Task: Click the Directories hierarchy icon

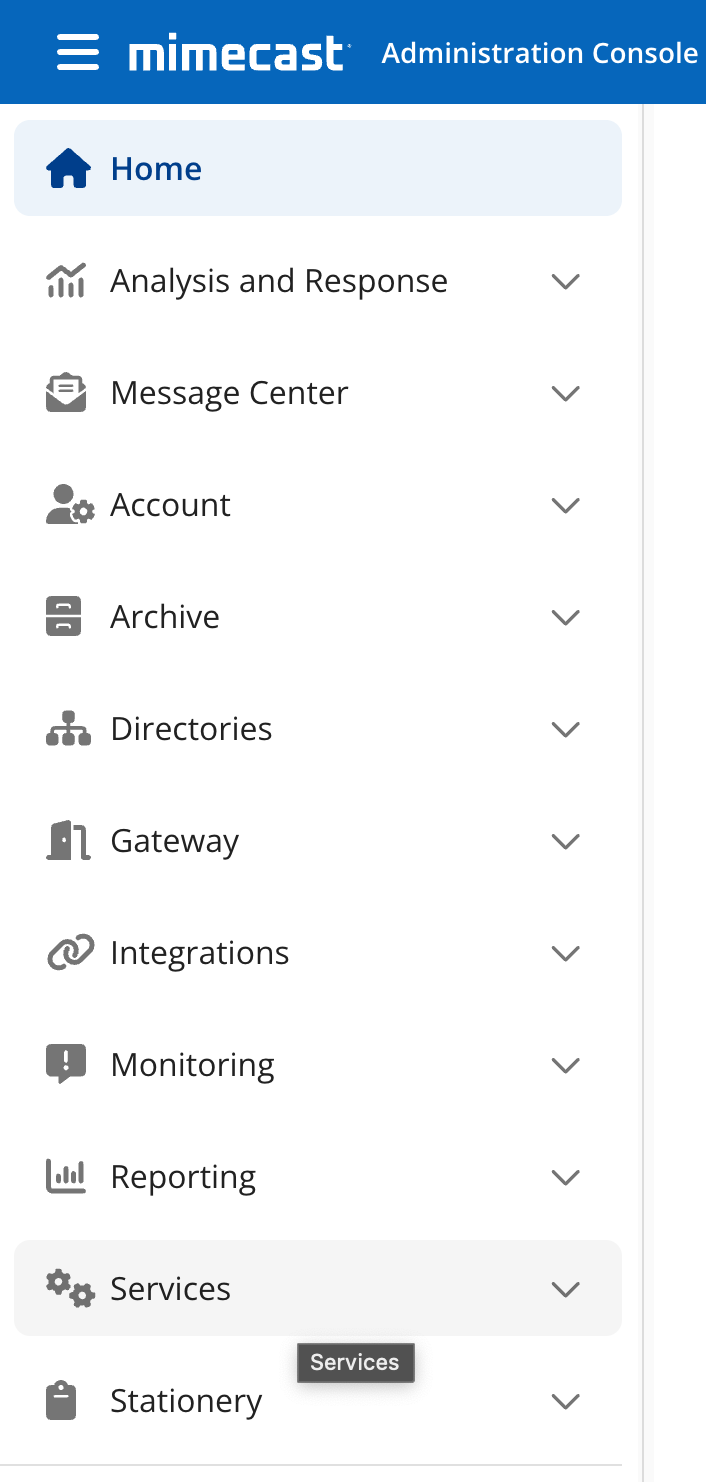Action: 68,729
